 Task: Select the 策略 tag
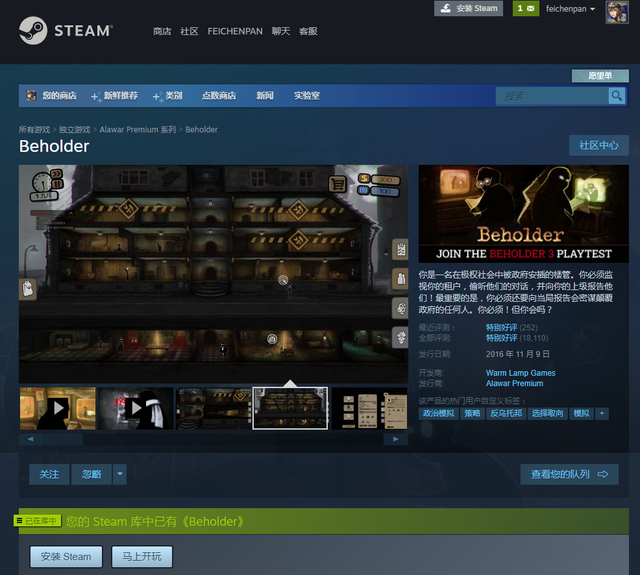click(x=472, y=413)
